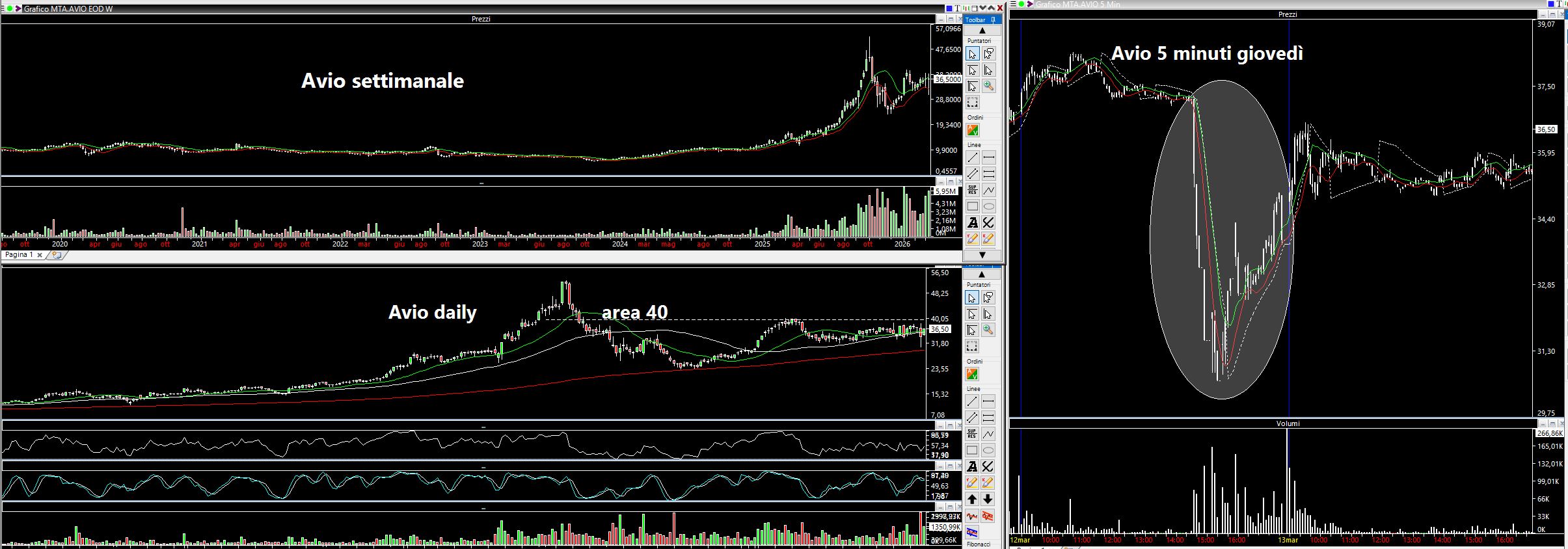Pin the Toolbar panel with pushpin
Image resolution: width=1568 pixels, height=549 pixels.
[993, 20]
